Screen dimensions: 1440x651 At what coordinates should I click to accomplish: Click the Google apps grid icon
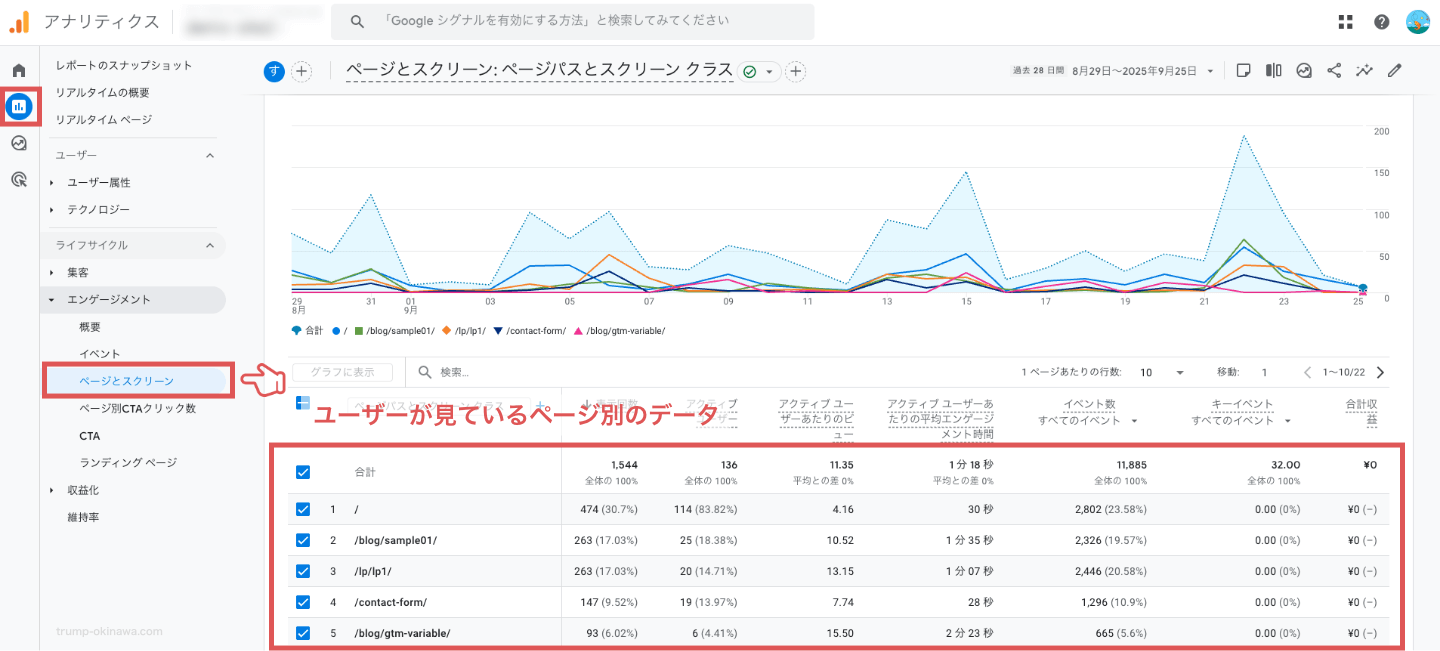click(1346, 22)
